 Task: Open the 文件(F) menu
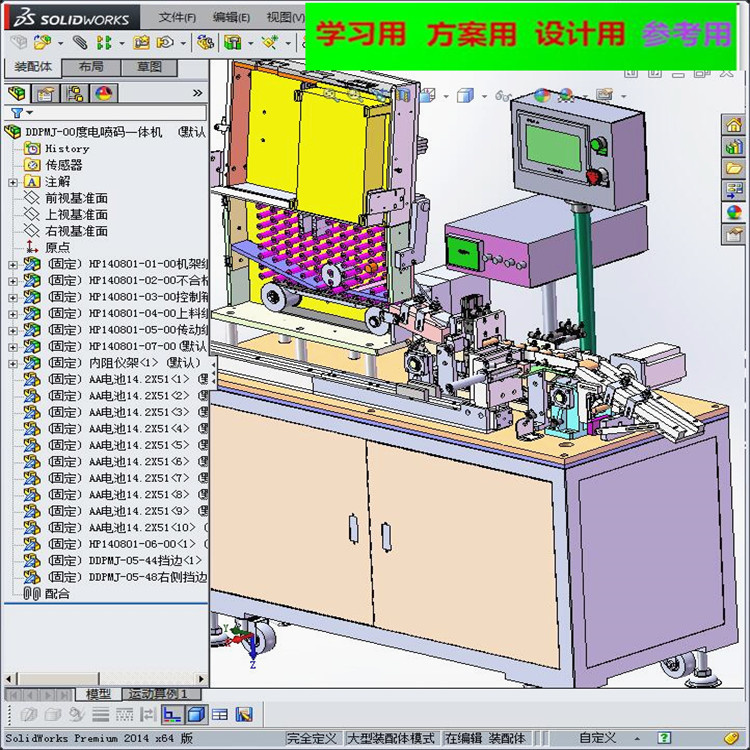coord(177,17)
